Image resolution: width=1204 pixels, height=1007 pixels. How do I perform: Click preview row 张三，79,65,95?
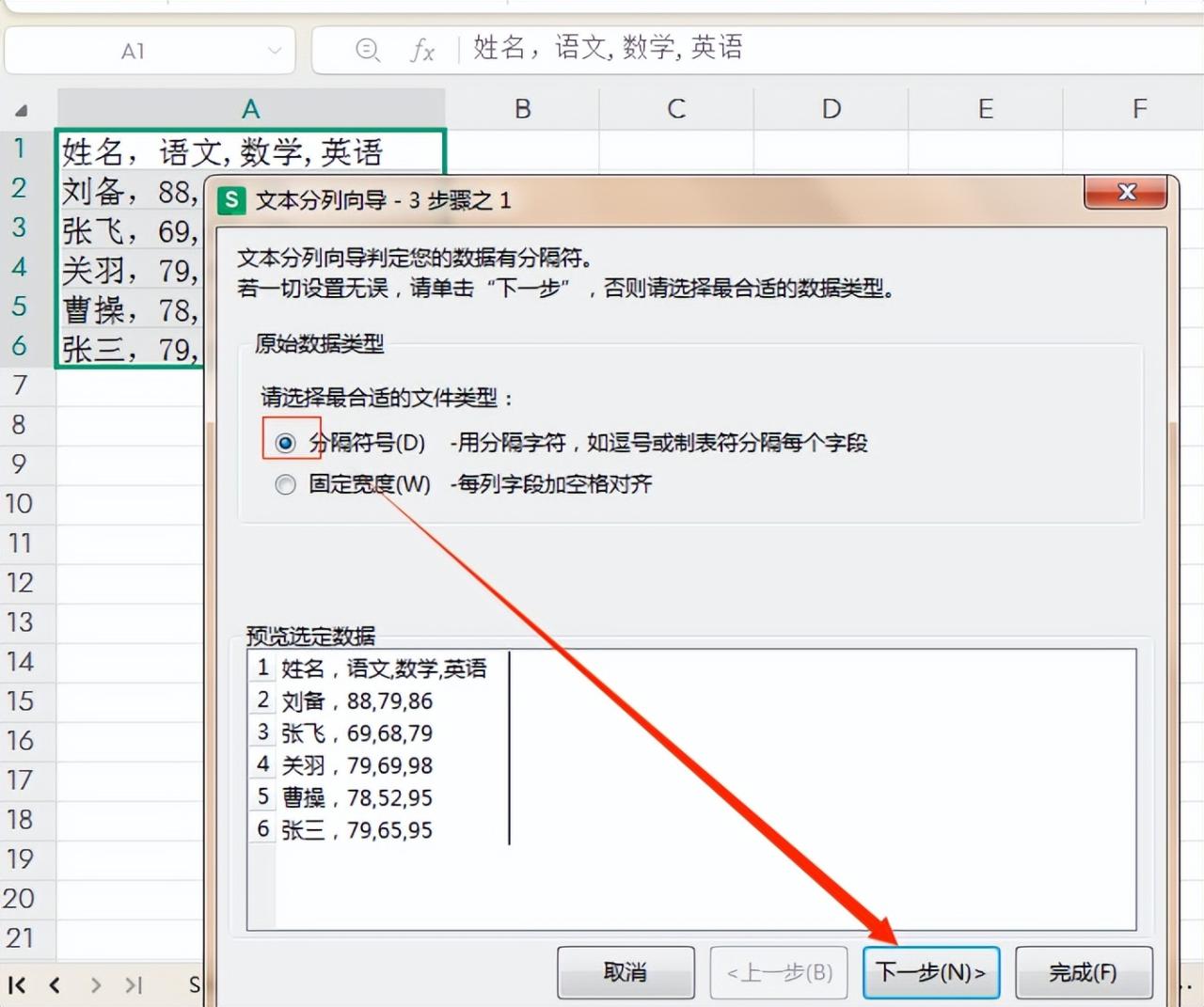click(x=356, y=830)
